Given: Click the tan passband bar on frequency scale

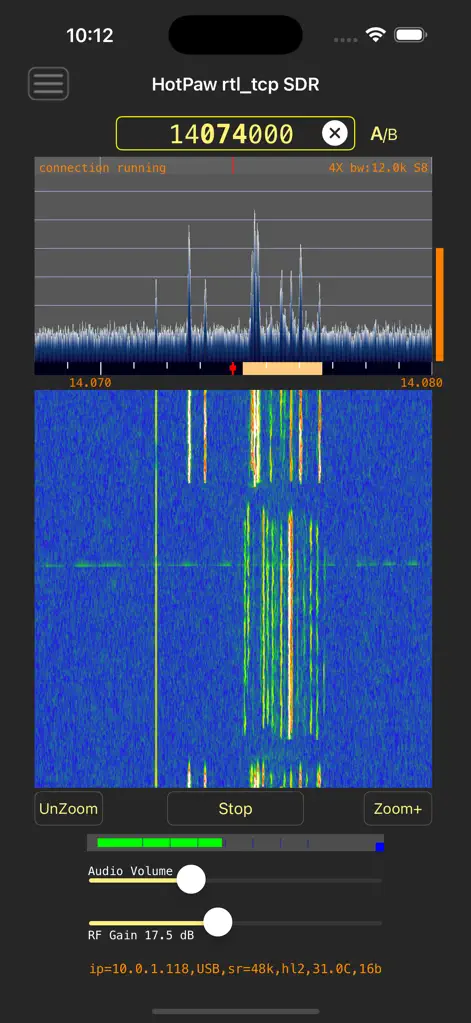Looking at the screenshot, I should [x=282, y=369].
